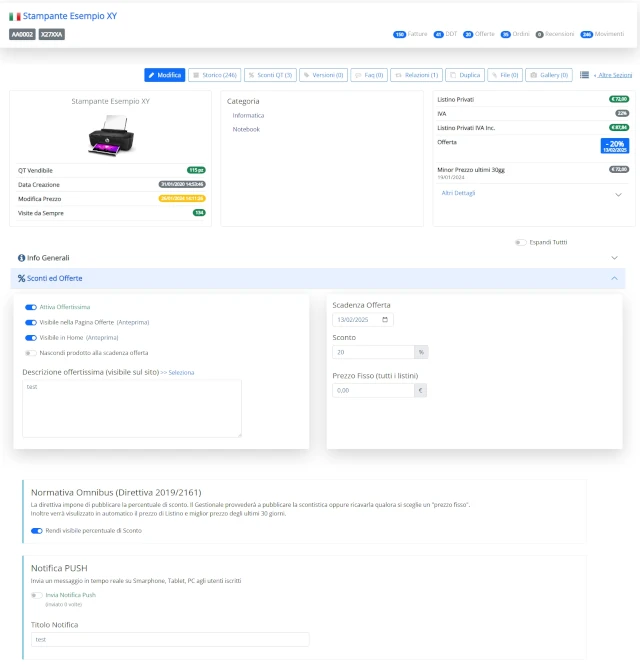Click the printer product thumbnail
Viewport: 640px width, 670px height.
(112, 135)
